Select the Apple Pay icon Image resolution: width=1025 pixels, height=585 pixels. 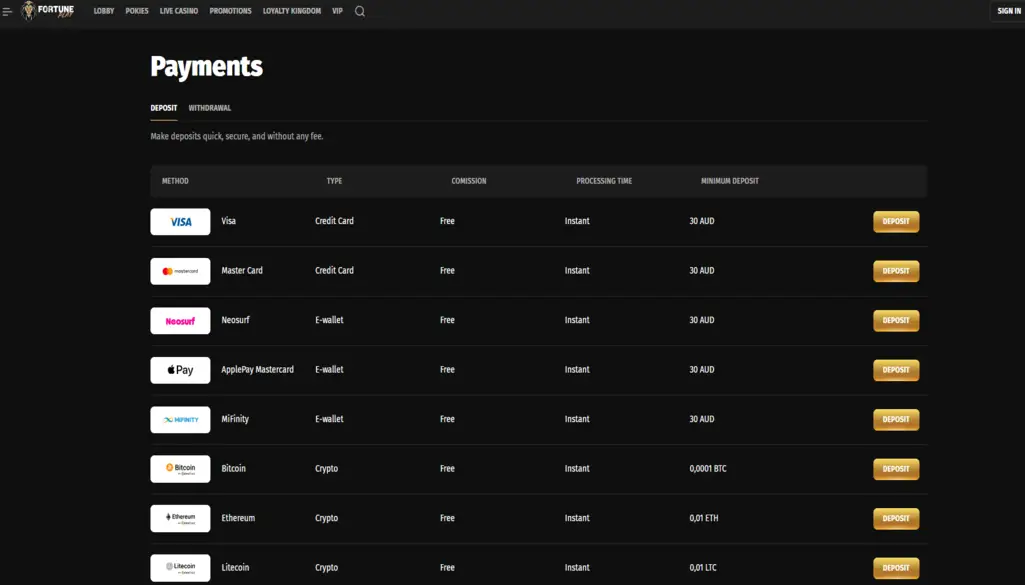pos(179,369)
